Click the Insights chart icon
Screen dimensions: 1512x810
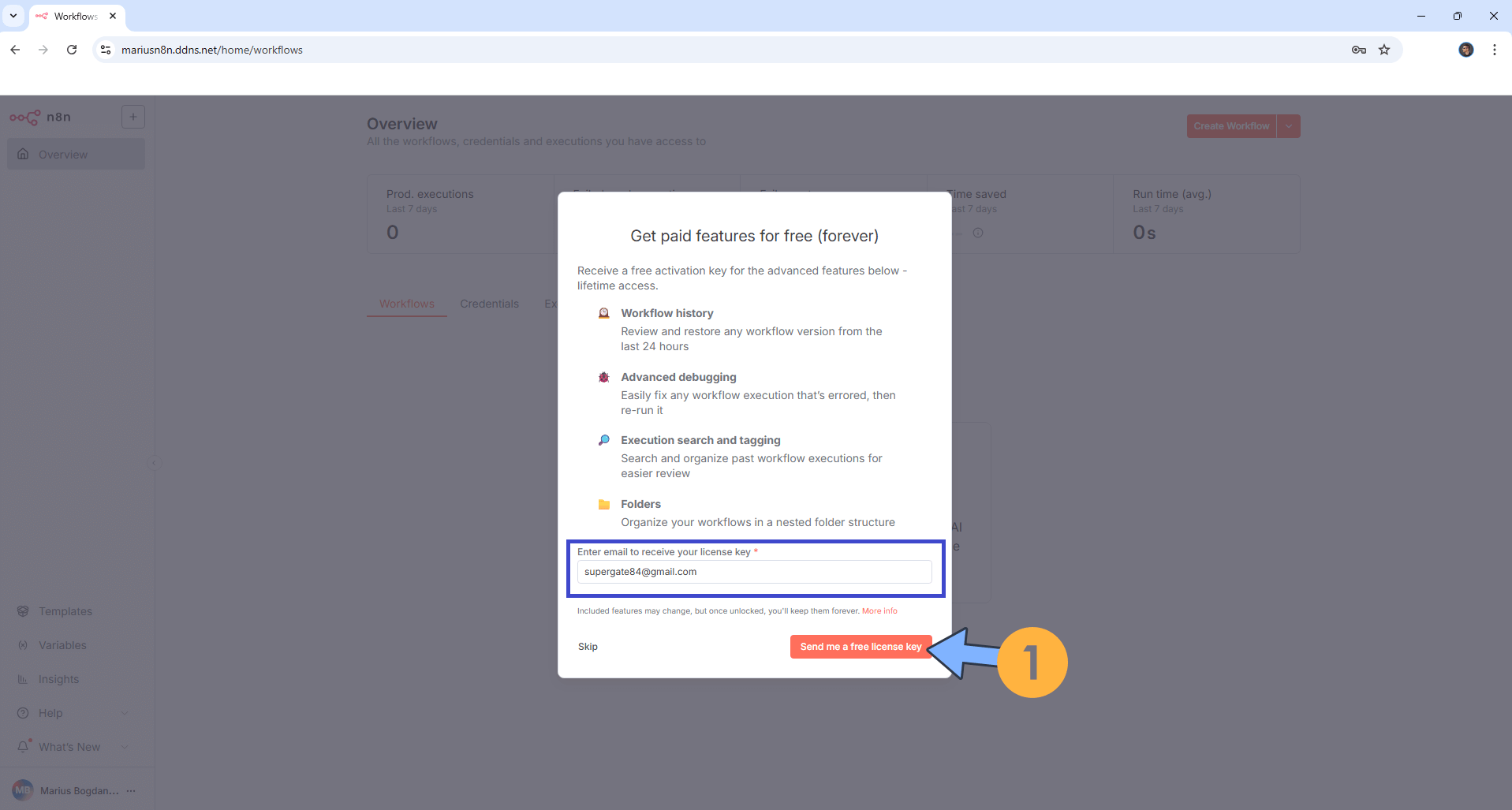point(23,679)
